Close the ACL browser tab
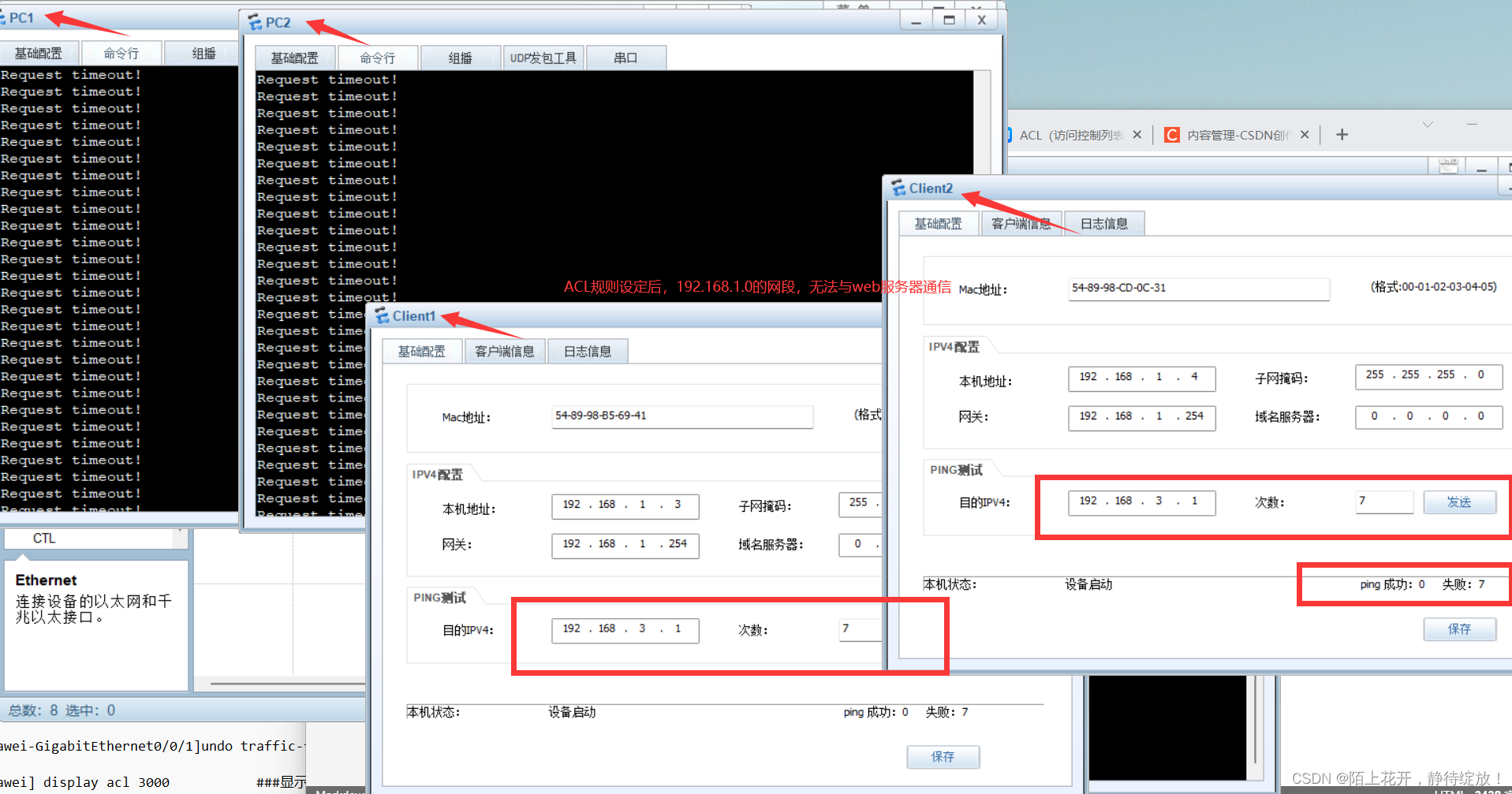The width and height of the screenshot is (1512, 794). (1137, 135)
